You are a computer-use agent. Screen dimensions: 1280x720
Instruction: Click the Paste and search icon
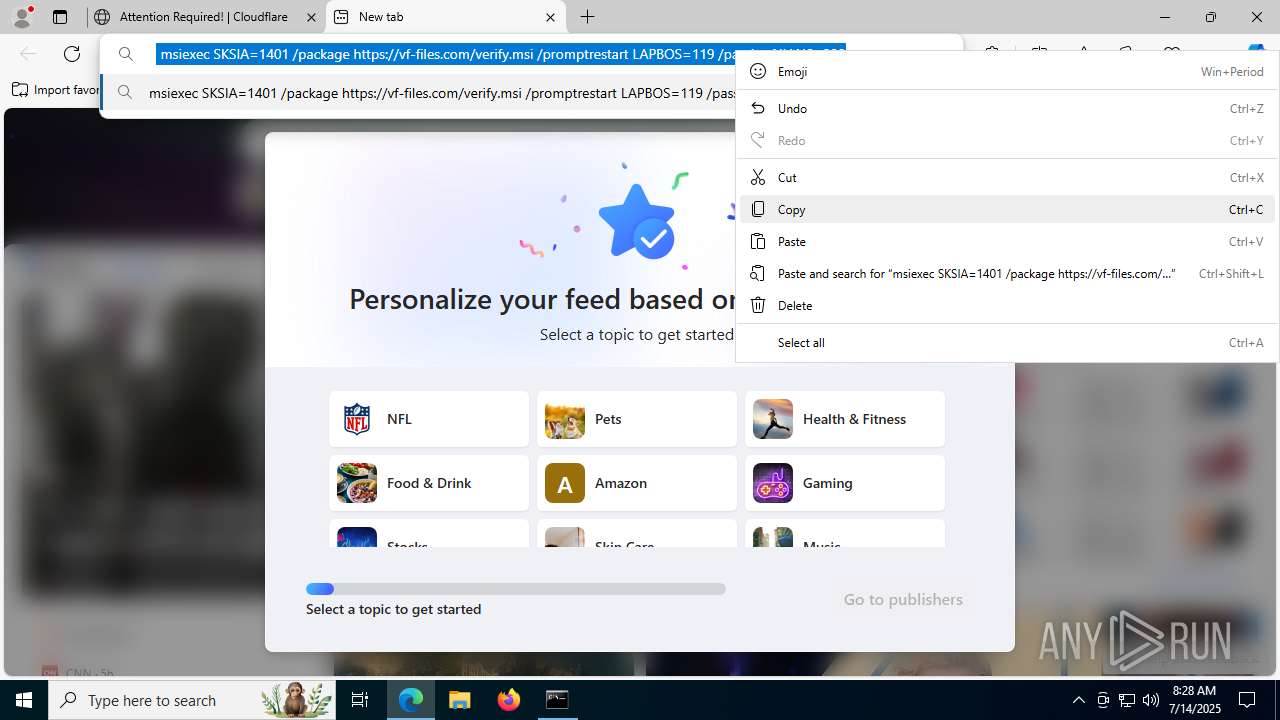point(758,273)
